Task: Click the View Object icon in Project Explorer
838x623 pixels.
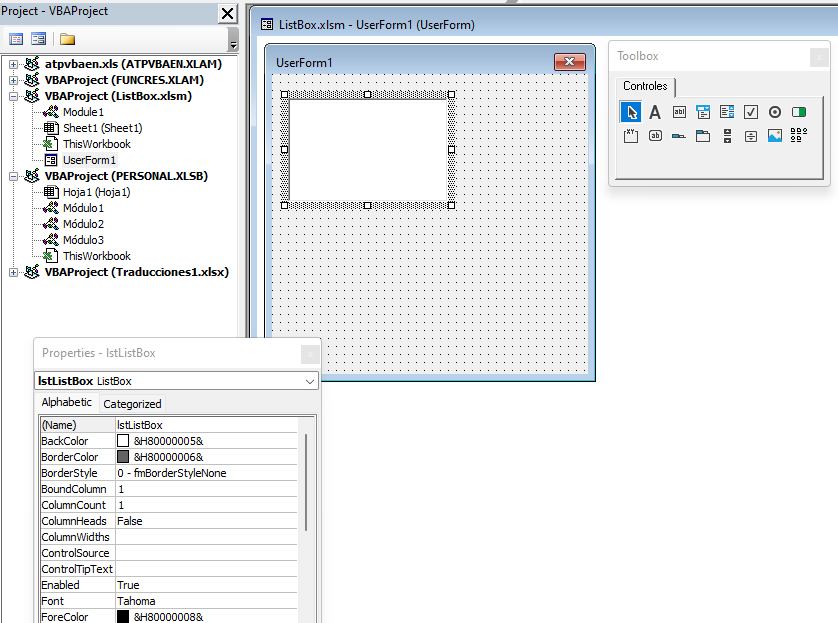Action: point(38,39)
